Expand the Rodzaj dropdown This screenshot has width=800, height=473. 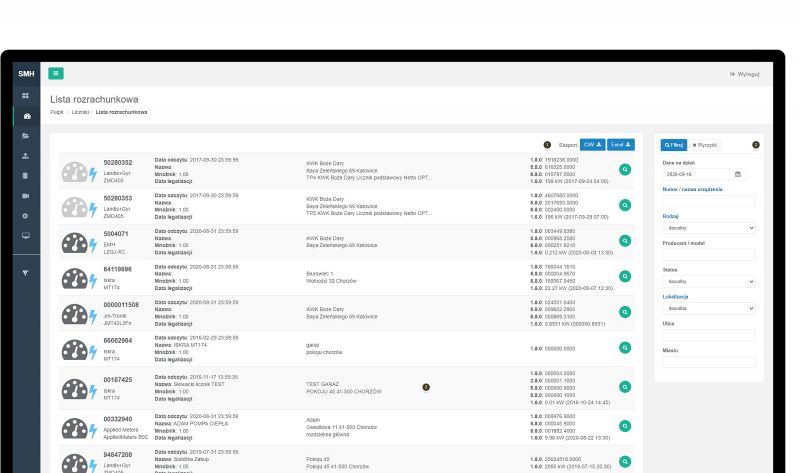tap(709, 228)
